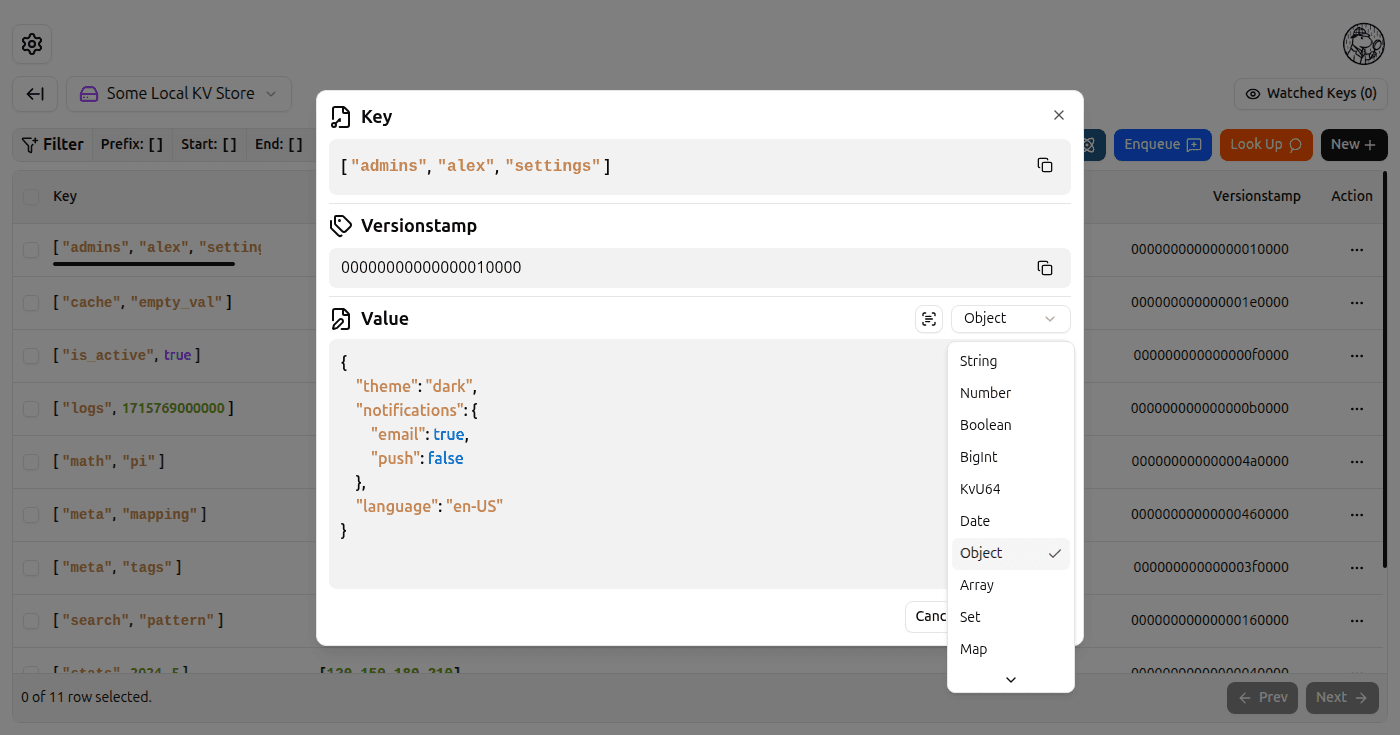Image resolution: width=1400 pixels, height=735 pixels.
Task: Select Boolean type option
Action: tap(1010, 425)
